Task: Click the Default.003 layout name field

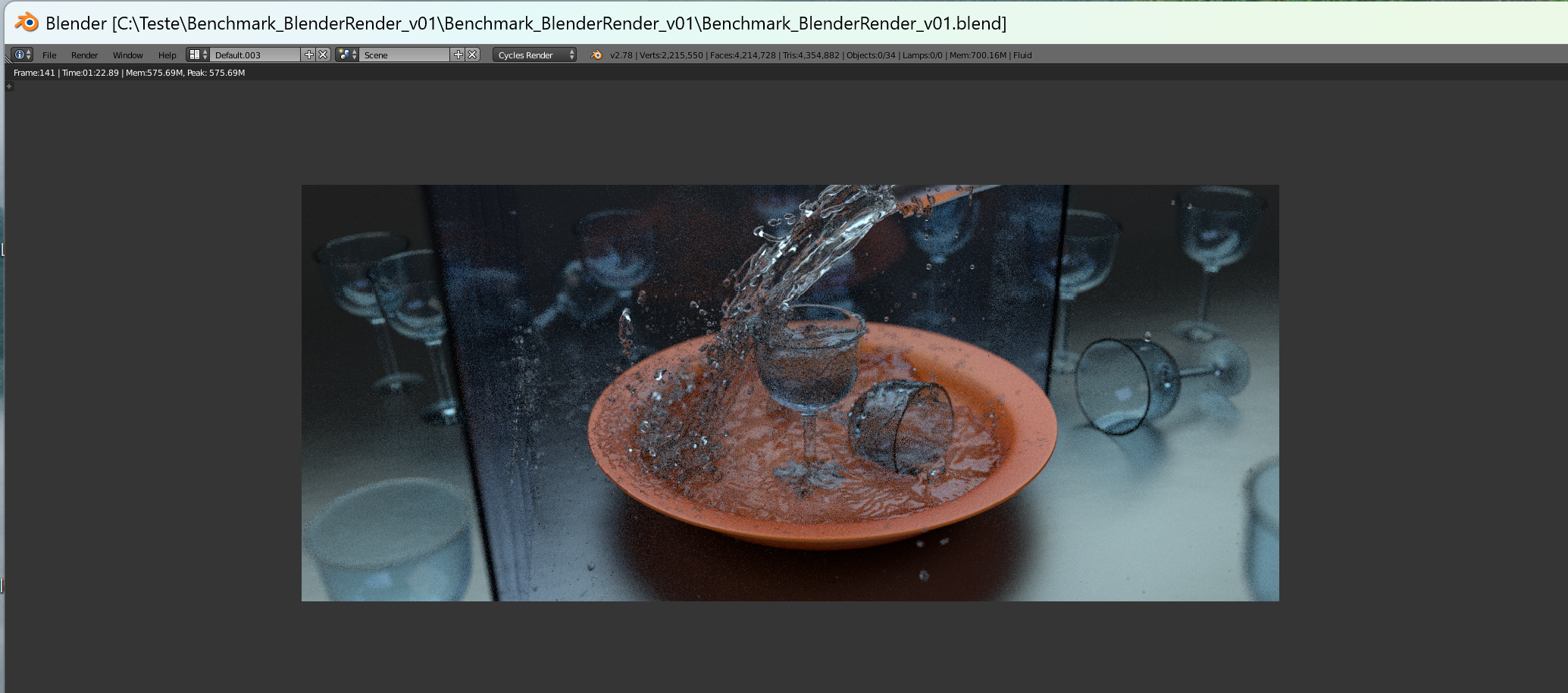Action: (255, 55)
